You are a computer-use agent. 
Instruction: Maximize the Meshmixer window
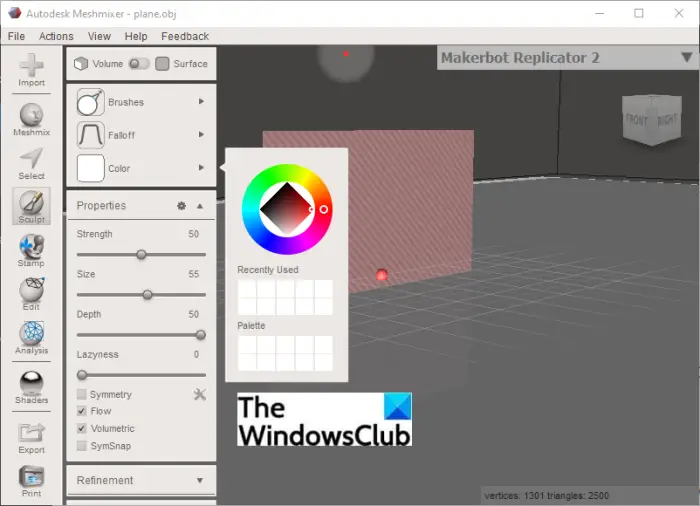point(639,13)
